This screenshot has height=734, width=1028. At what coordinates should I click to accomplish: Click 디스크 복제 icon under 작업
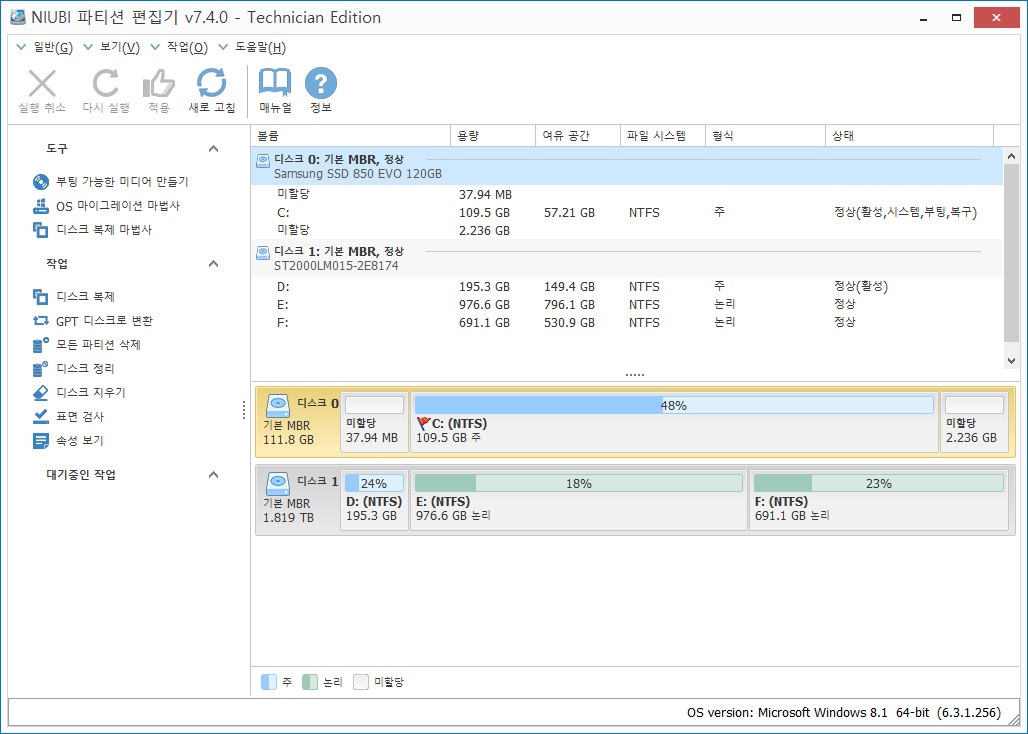[41, 297]
